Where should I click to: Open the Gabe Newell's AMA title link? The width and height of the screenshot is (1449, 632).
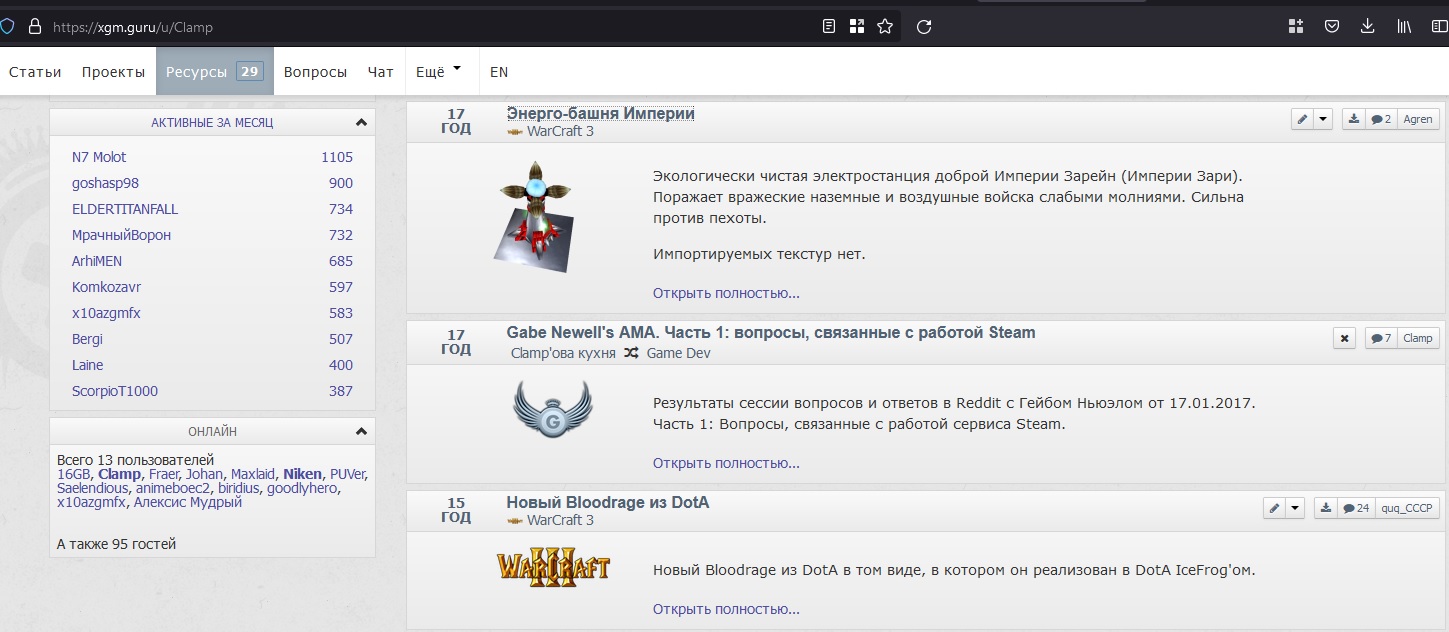pyautogui.click(x=771, y=332)
